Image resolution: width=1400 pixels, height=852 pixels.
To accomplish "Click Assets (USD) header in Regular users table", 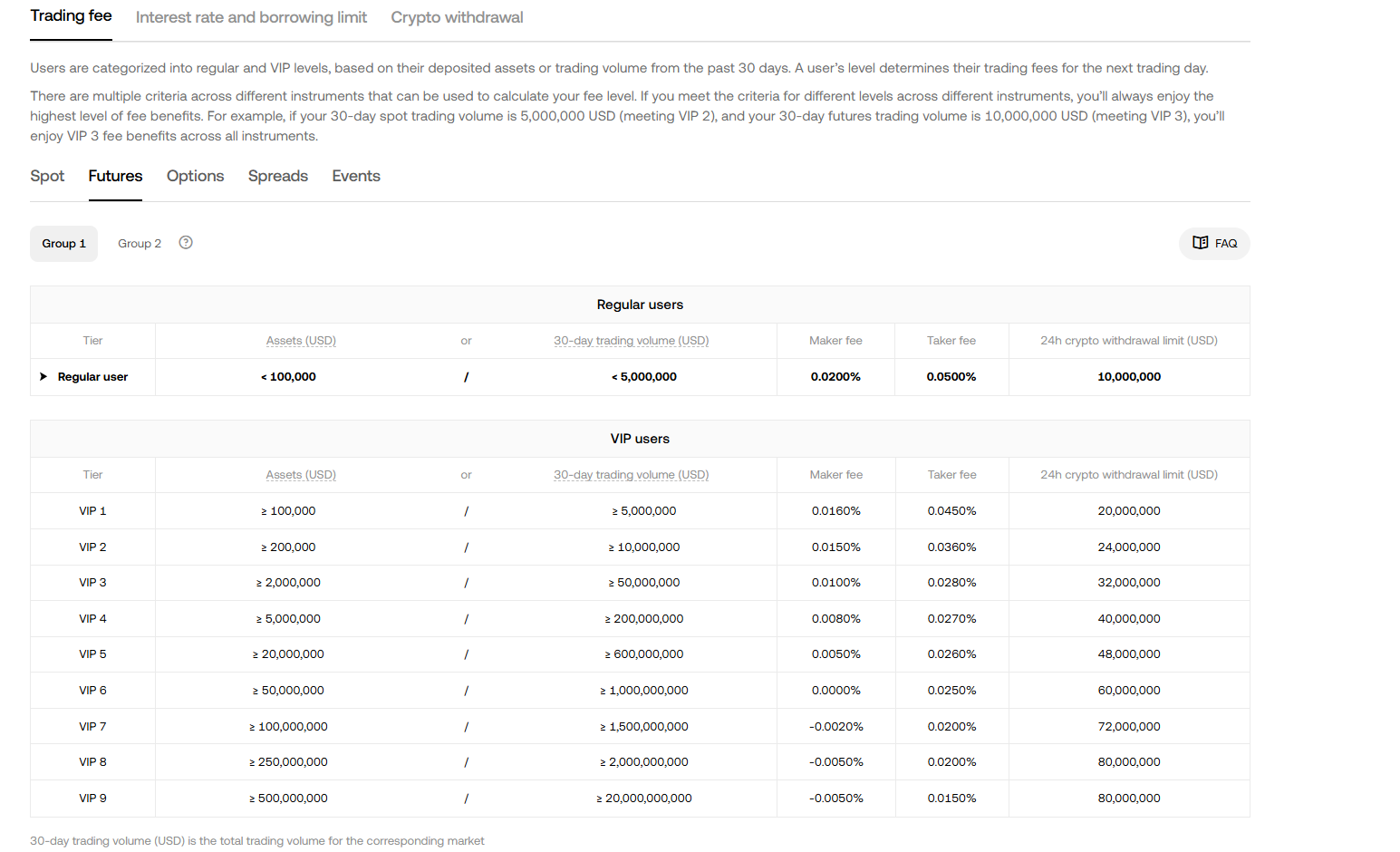I will click(301, 341).
